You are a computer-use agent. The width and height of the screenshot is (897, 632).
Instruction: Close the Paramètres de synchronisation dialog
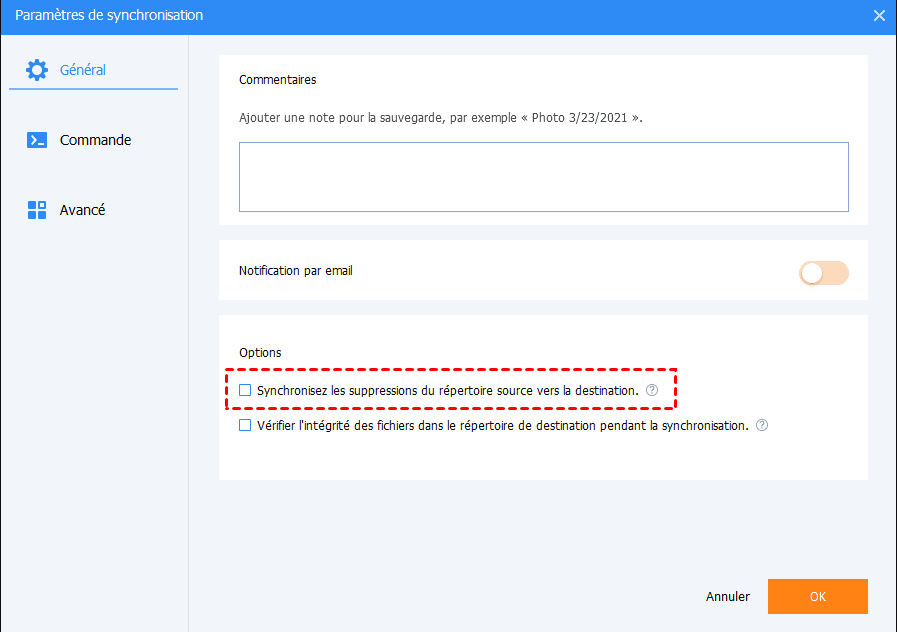coord(879,15)
